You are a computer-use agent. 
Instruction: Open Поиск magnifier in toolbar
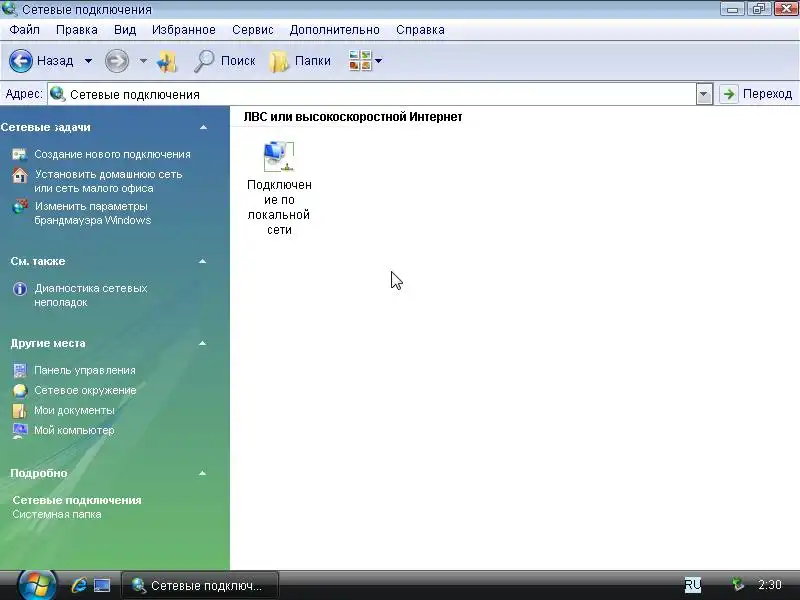point(204,61)
